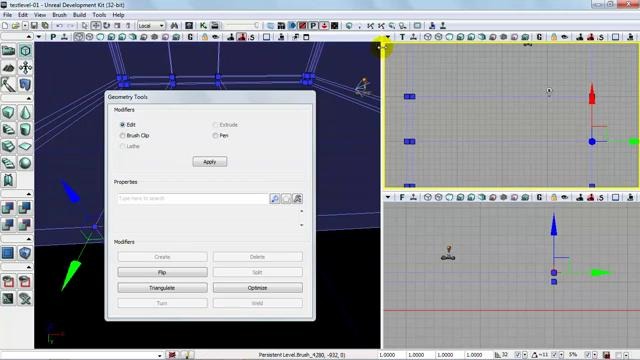Click the Undo icon in toolbar

(x=60, y=25)
